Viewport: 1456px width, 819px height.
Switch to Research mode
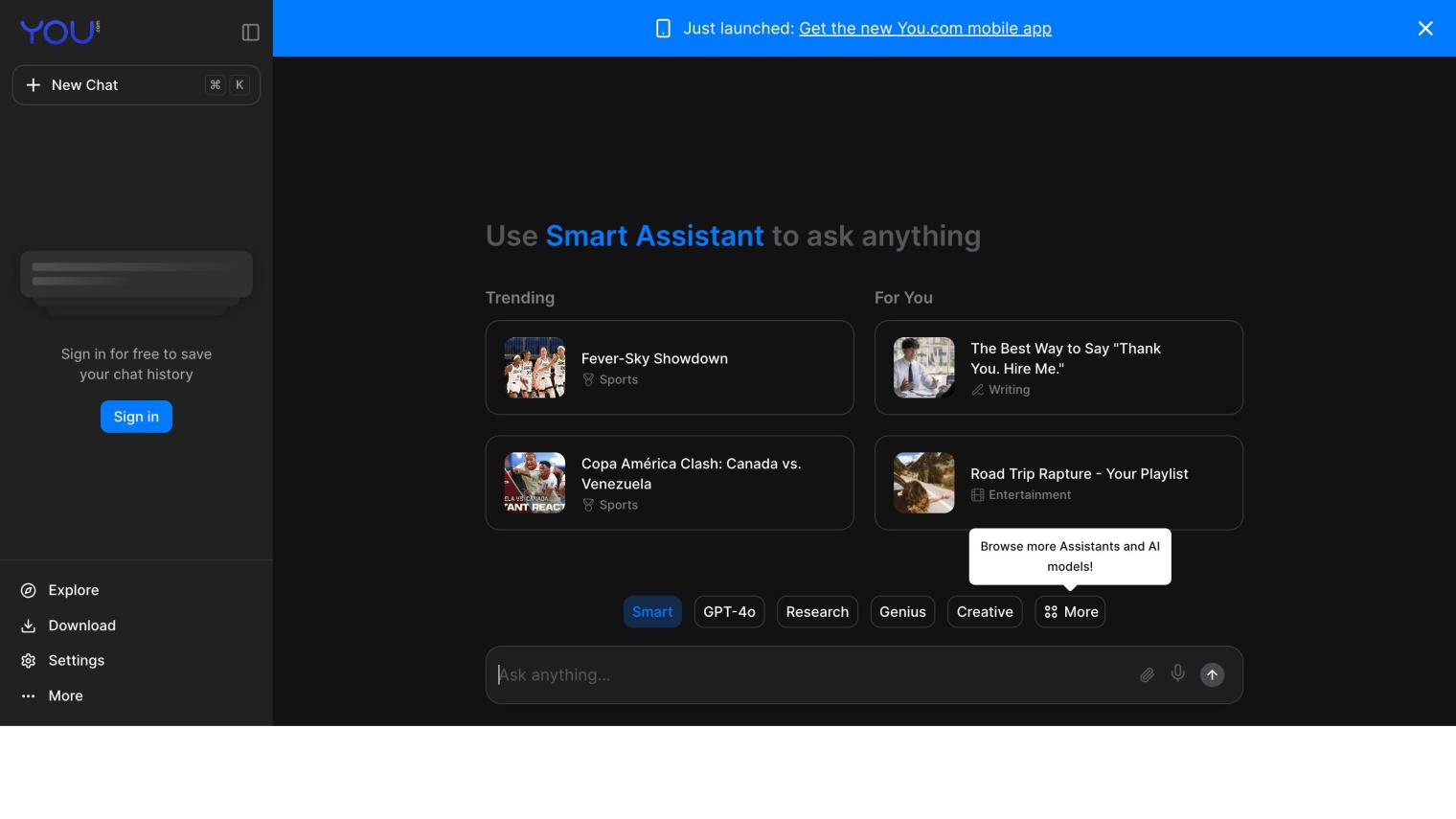(x=817, y=612)
